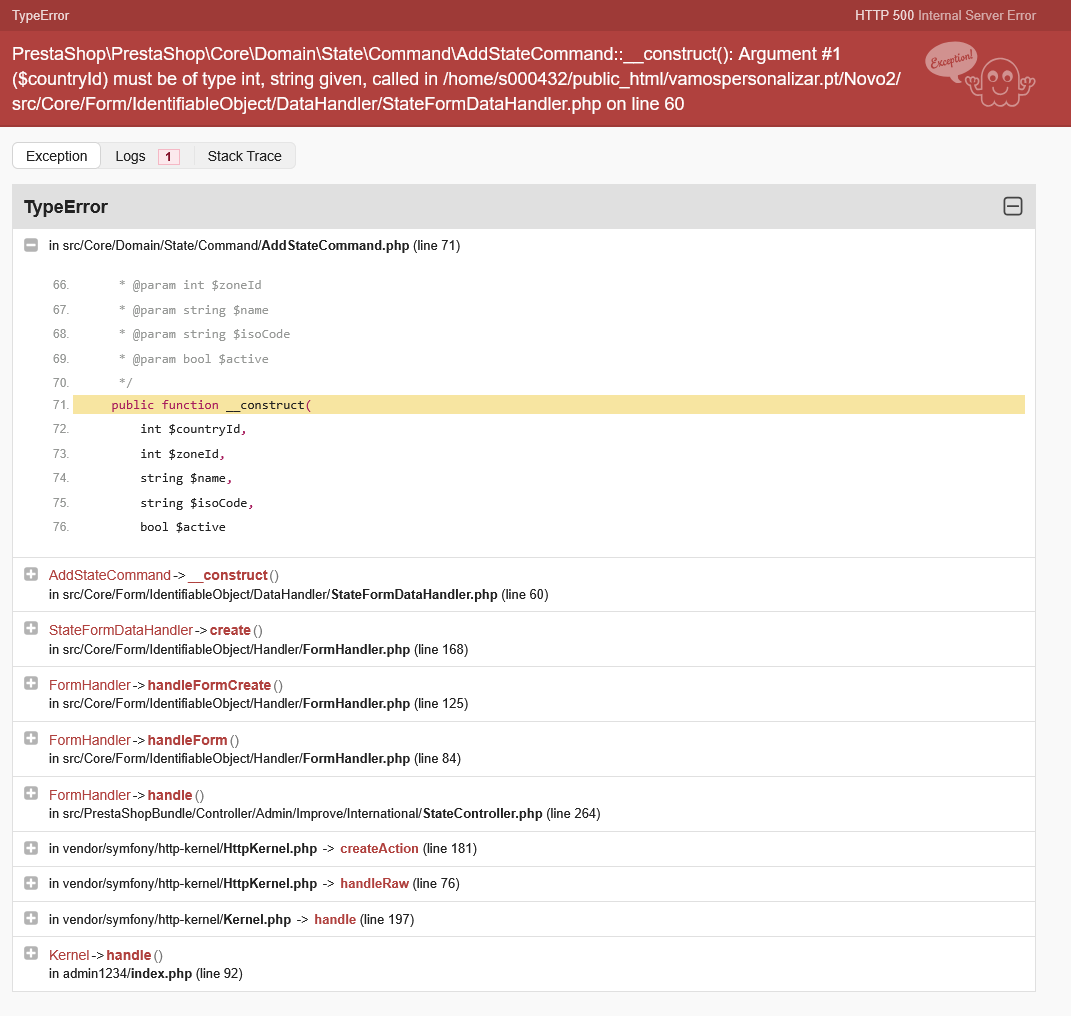Click code line 75 string $isoCode
Viewport: 1071px width, 1016px height.
pos(197,503)
